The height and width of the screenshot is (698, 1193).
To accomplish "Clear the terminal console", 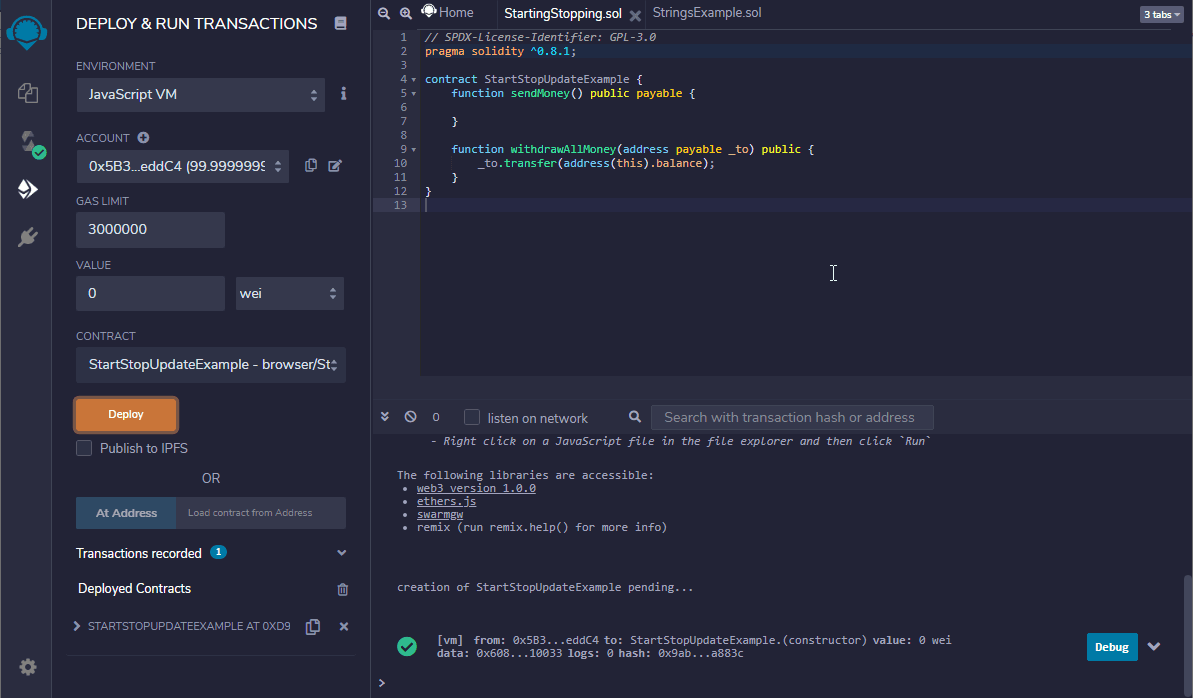I will [x=411, y=416].
